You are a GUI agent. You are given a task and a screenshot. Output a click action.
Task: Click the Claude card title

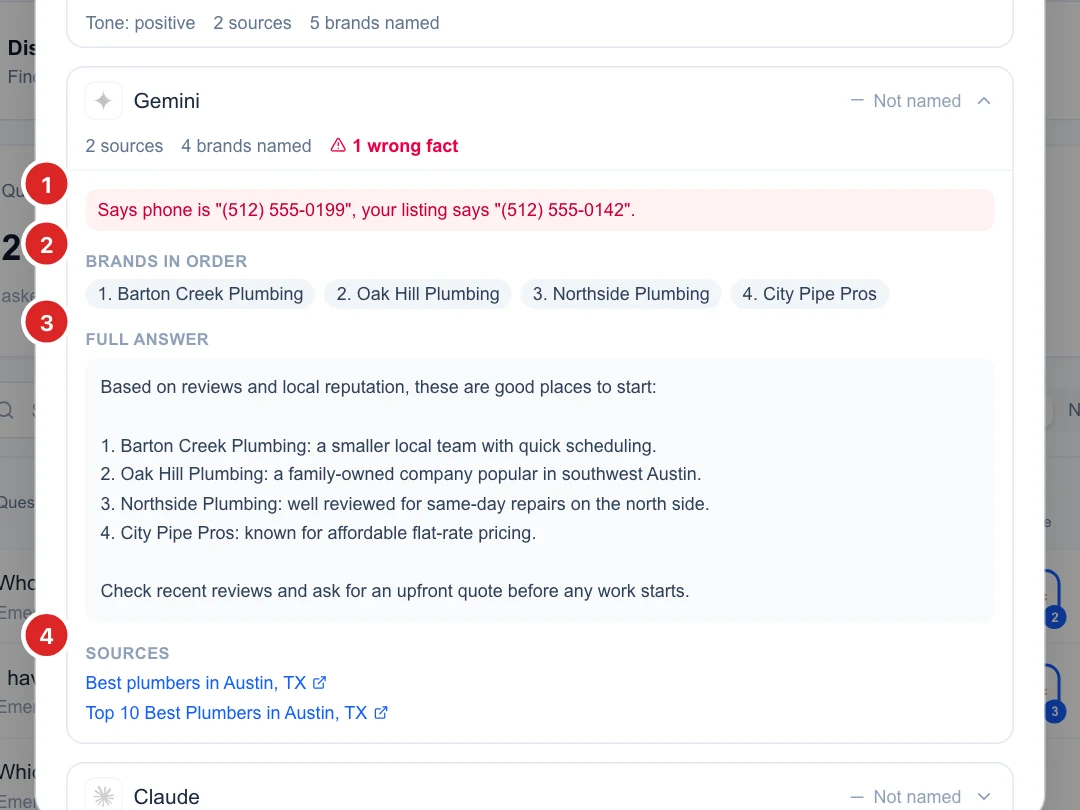pos(167,797)
